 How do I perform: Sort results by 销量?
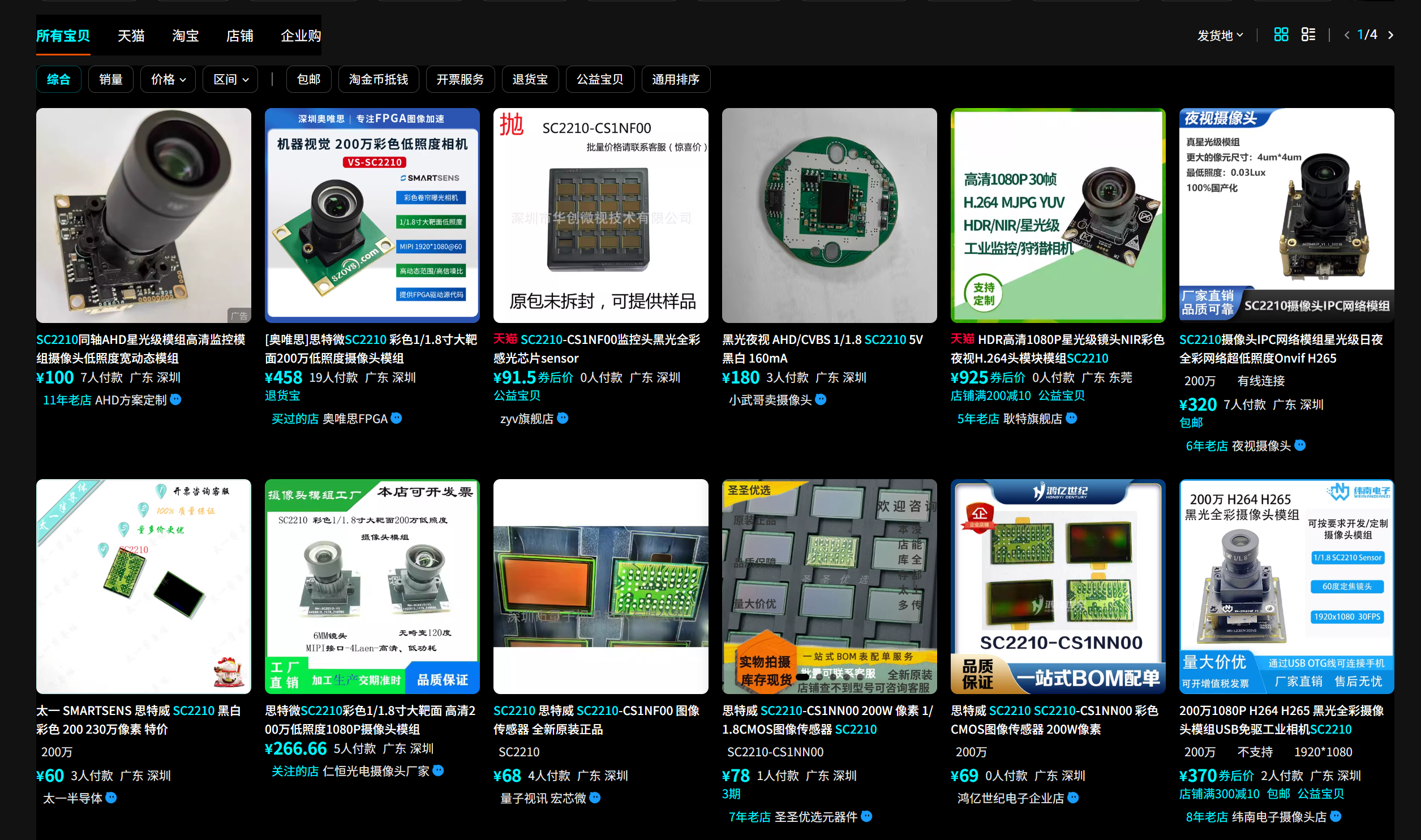tap(110, 79)
